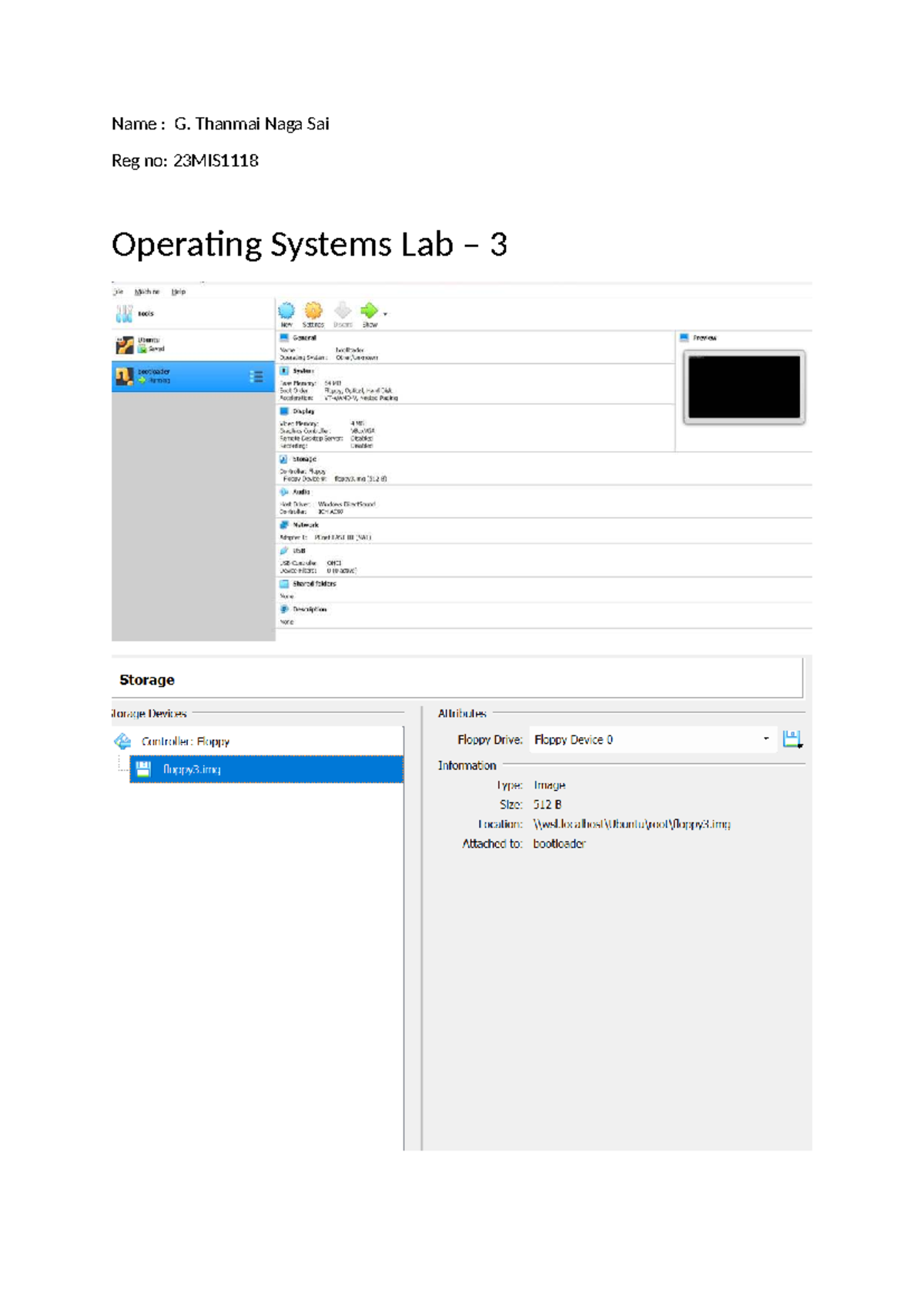This screenshot has height=1306, width=924.
Task: Open the Floppy Device 0 dropdown
Action: point(652,739)
